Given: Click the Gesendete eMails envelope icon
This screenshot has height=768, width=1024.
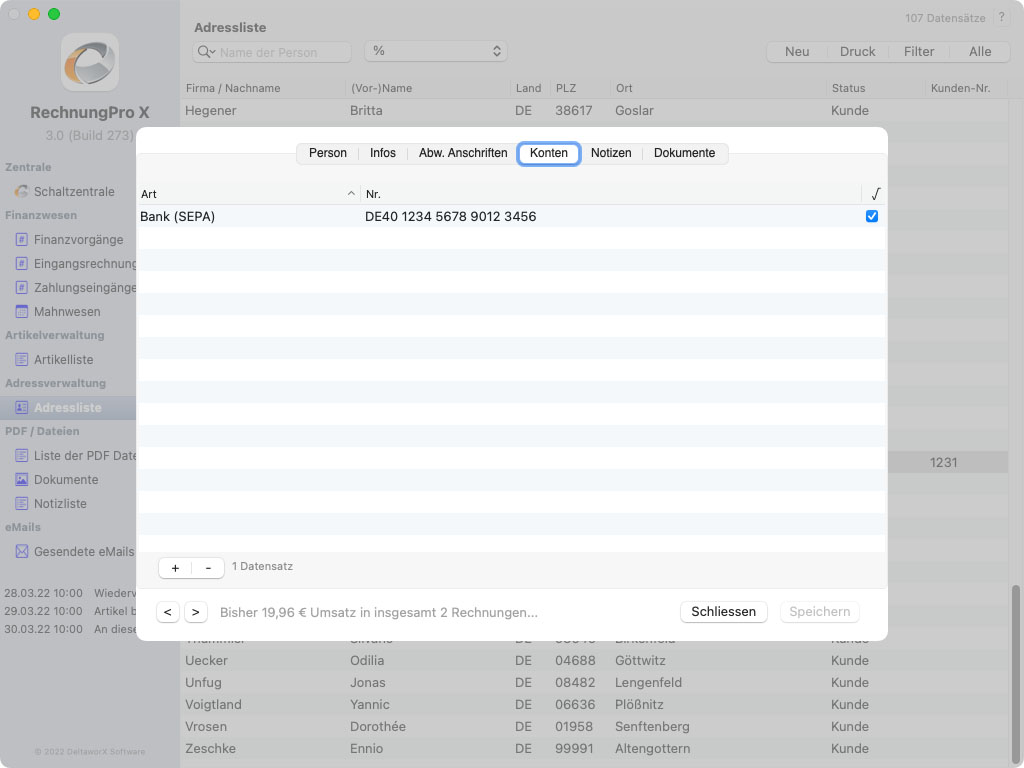Looking at the screenshot, I should 21,551.
